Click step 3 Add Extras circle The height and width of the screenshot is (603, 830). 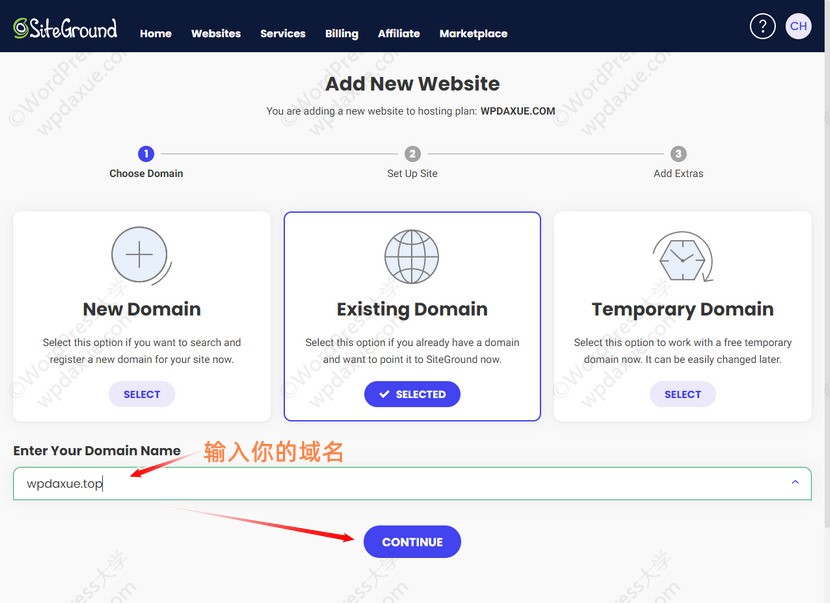[x=678, y=154]
